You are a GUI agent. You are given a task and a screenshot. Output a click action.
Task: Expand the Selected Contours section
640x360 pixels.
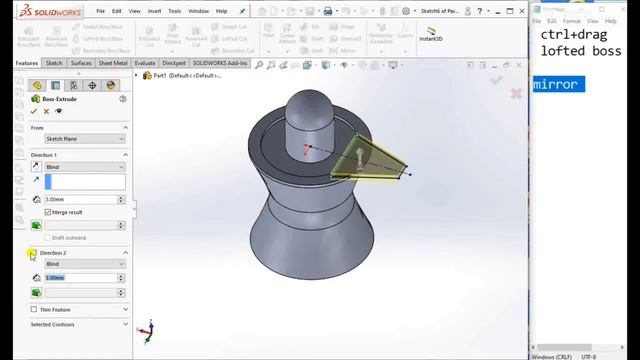click(x=125, y=324)
